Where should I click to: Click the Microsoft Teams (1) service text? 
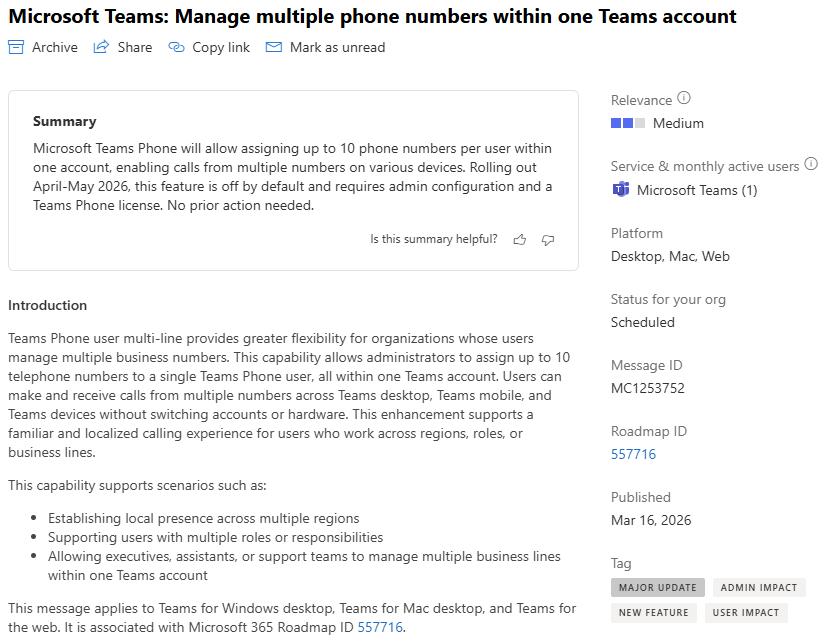coord(697,190)
